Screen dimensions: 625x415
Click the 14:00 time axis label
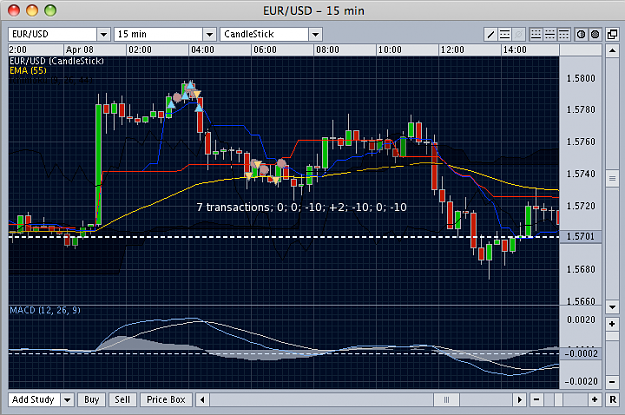tap(515, 50)
